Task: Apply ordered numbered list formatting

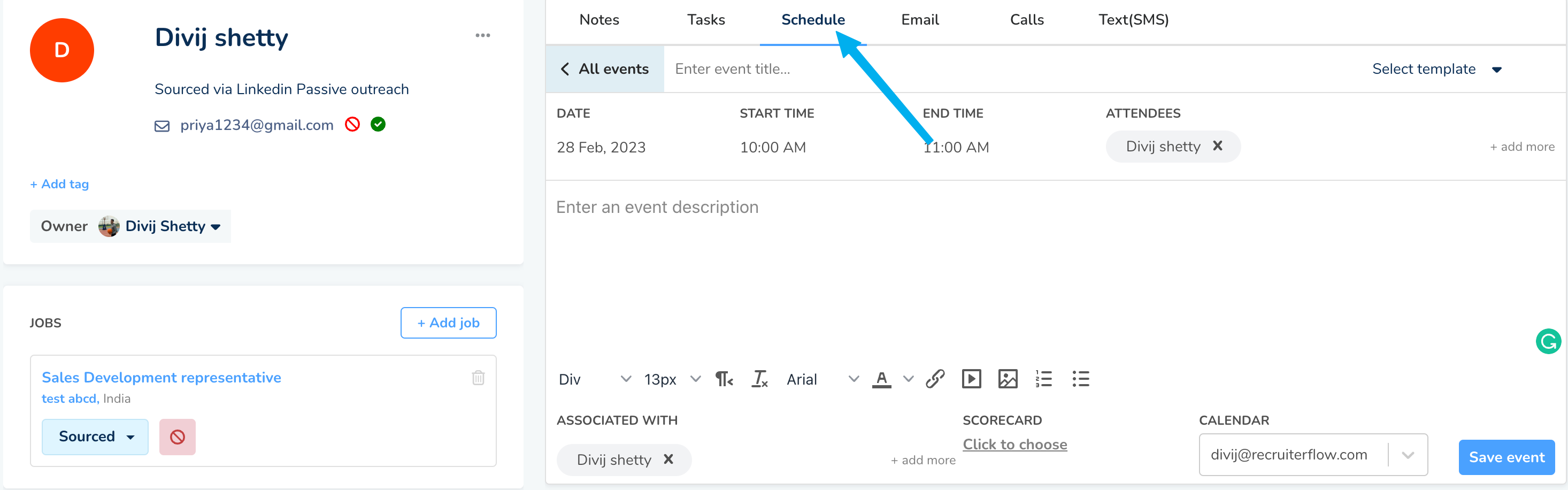Action: 1043,379
